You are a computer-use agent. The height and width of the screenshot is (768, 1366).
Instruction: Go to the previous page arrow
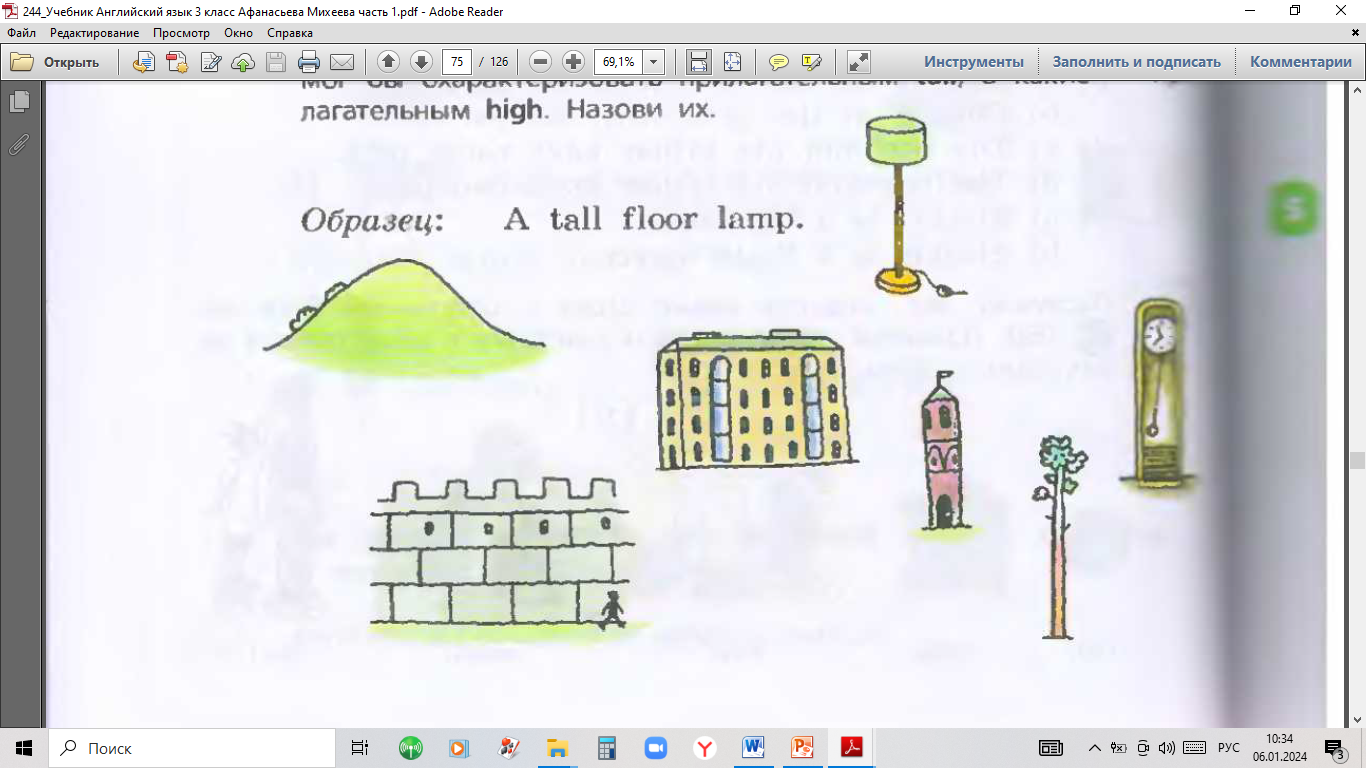click(x=388, y=62)
